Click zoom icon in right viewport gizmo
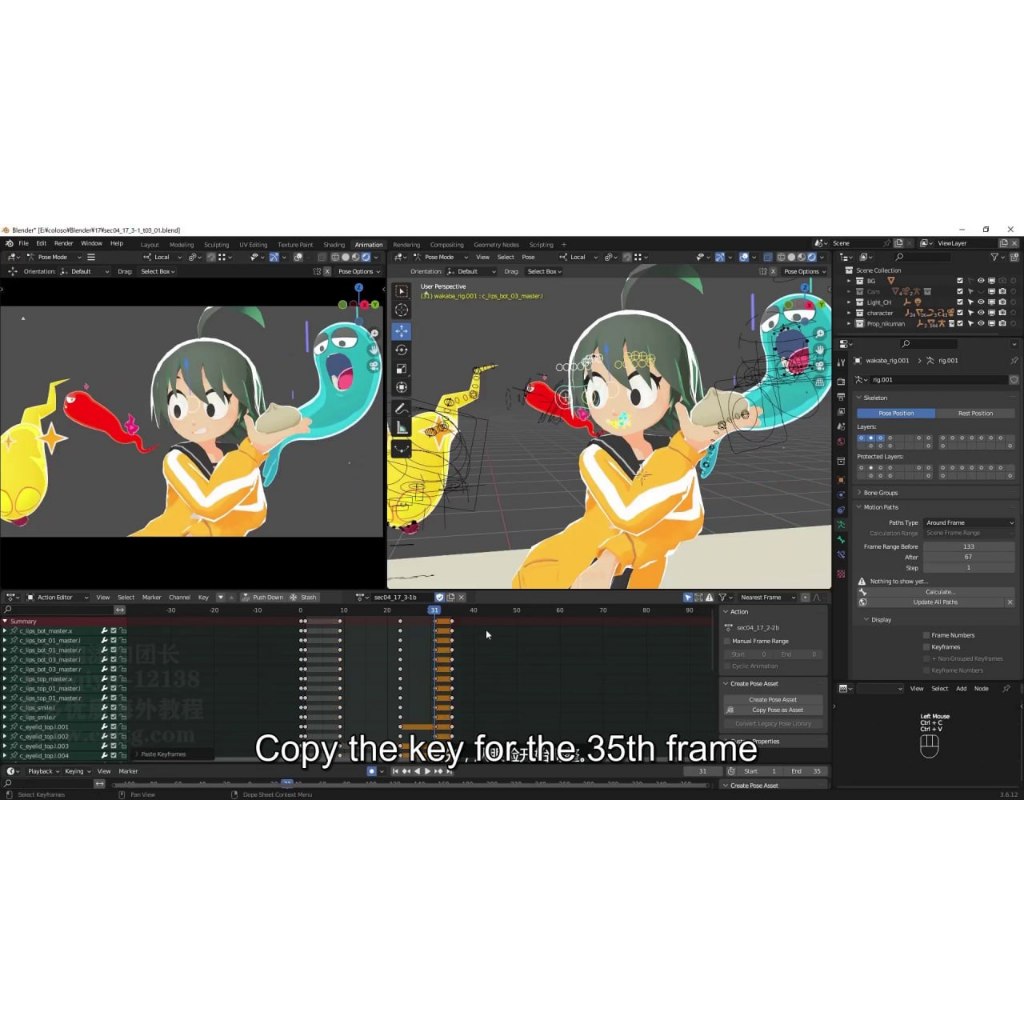 820,333
